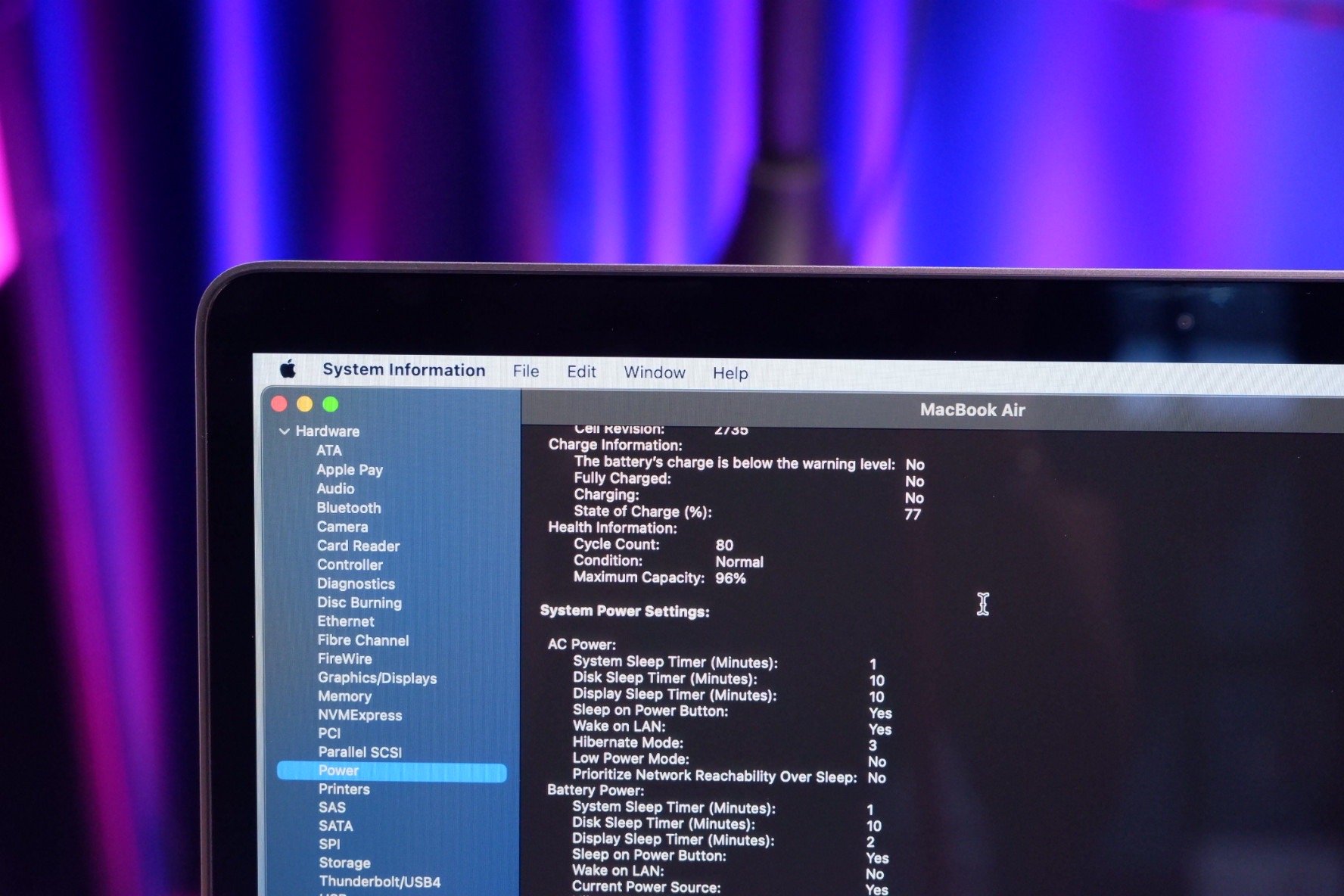Select Parallel SCSI in the sidebar
The width and height of the screenshot is (1344, 896).
(x=360, y=752)
